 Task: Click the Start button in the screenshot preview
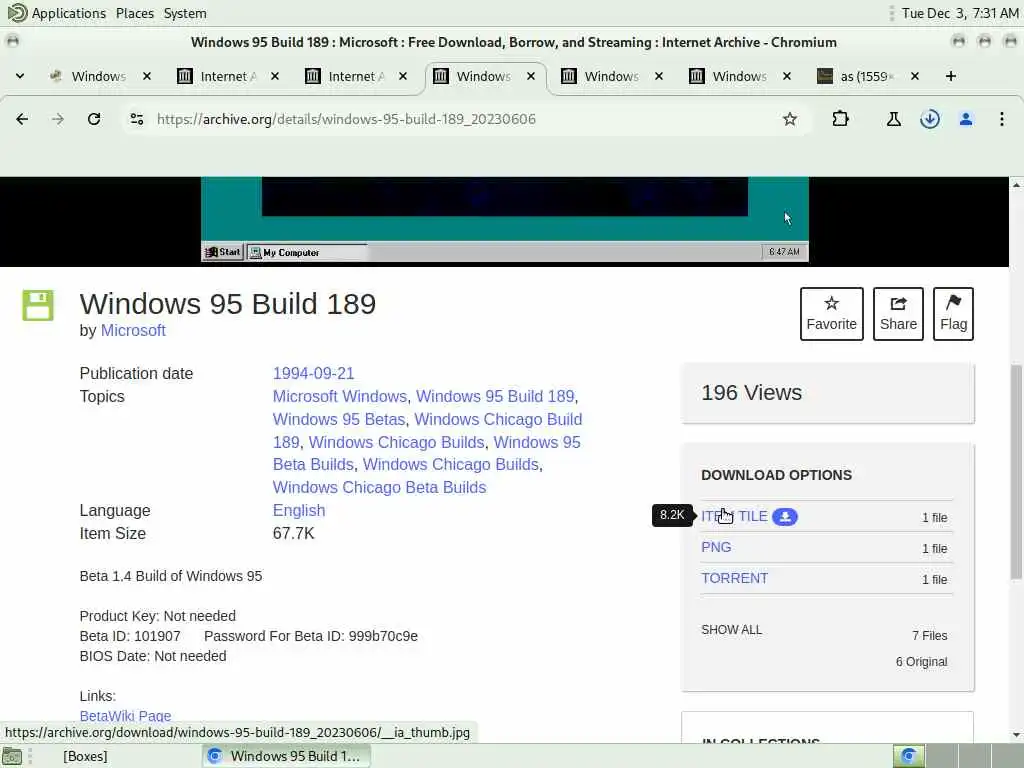coord(223,252)
